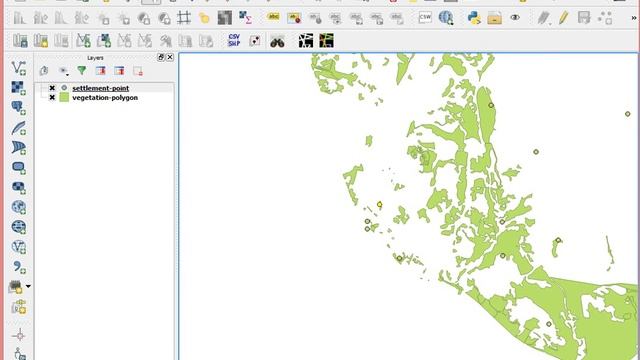Click the yellow selected settlement point on map
640x360 pixels.
tap(380, 204)
